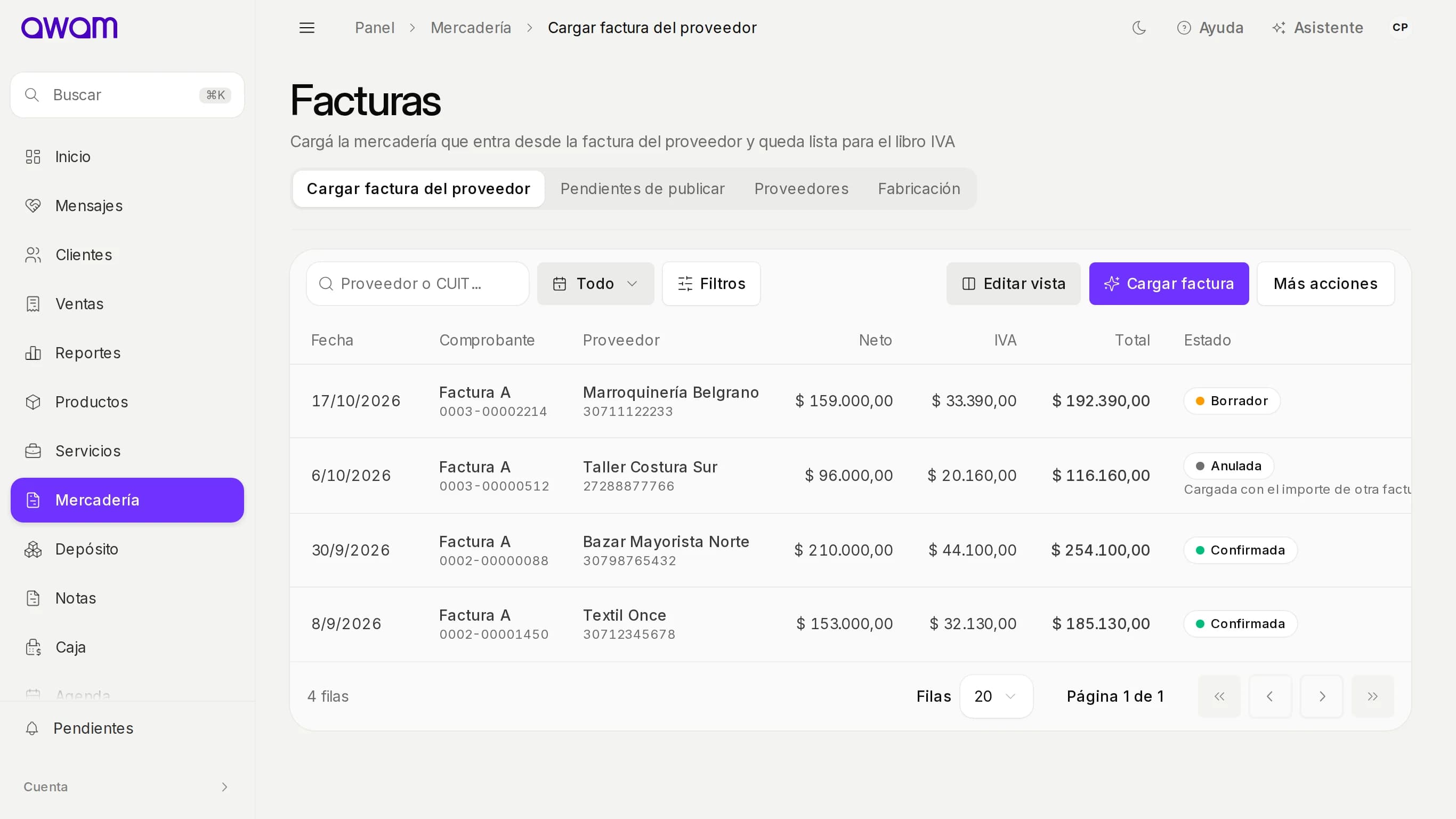
Task: Open Clientes in sidebar
Action: point(127,255)
